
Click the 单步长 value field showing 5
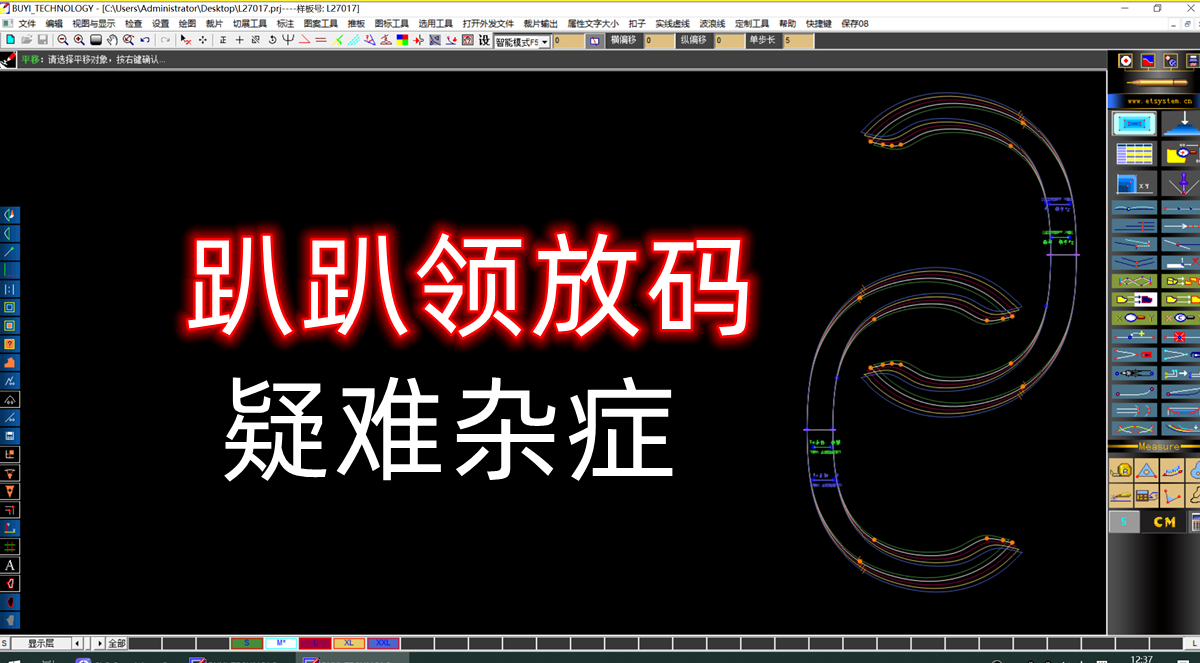click(800, 41)
